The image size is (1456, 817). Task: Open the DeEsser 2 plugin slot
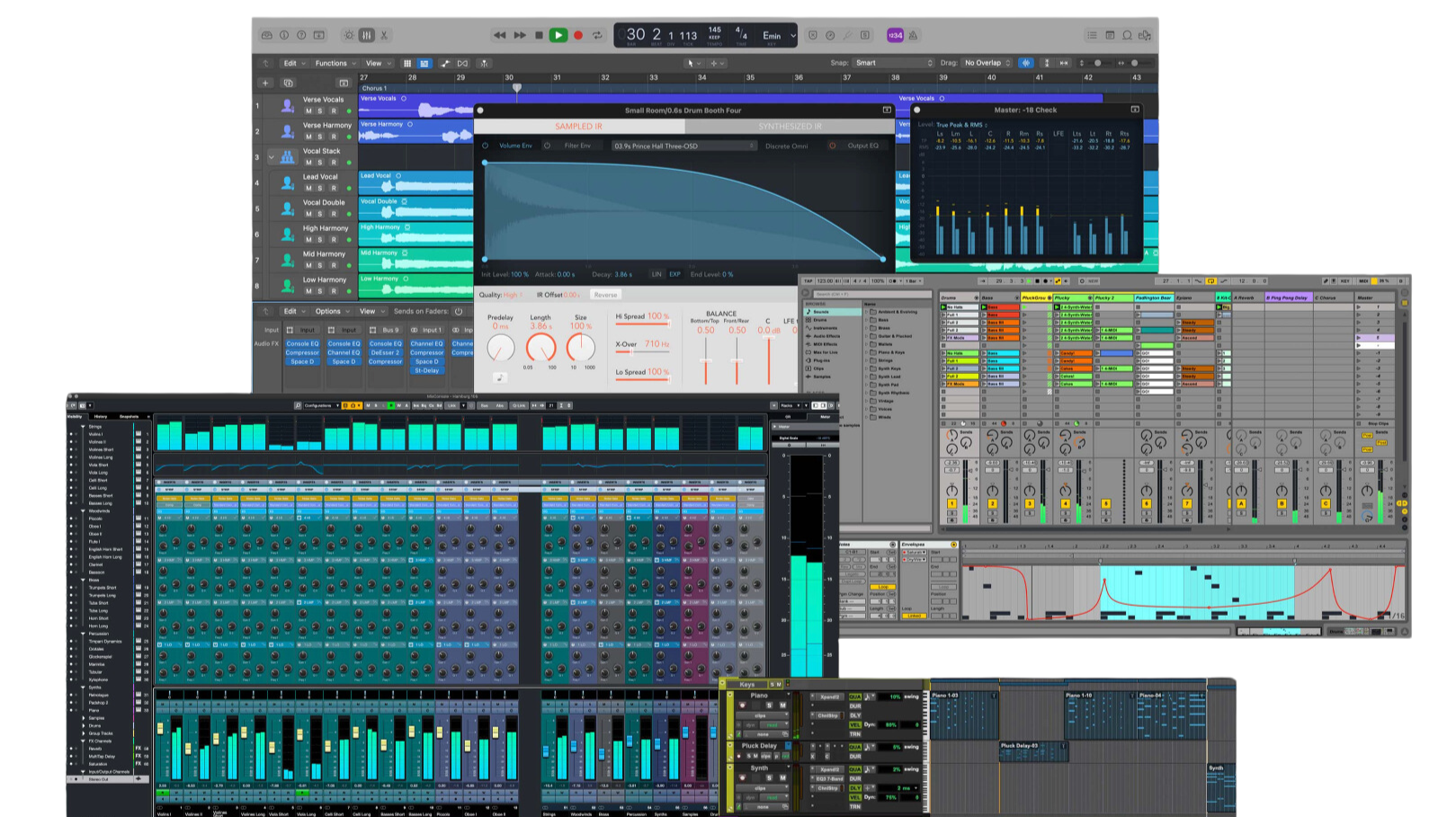[x=386, y=352]
